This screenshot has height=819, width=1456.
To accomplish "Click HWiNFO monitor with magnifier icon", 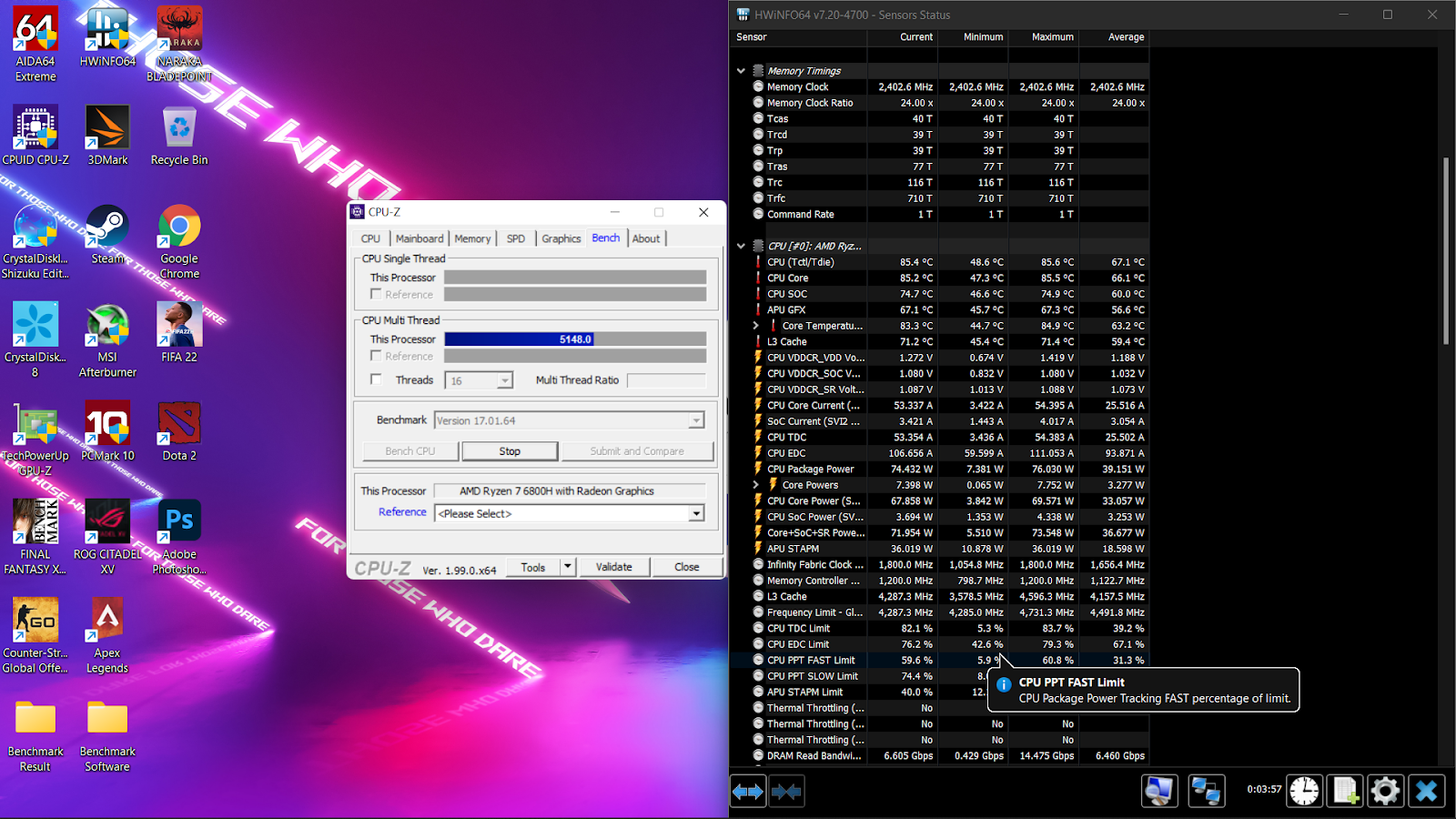I will pyautogui.click(x=1159, y=791).
